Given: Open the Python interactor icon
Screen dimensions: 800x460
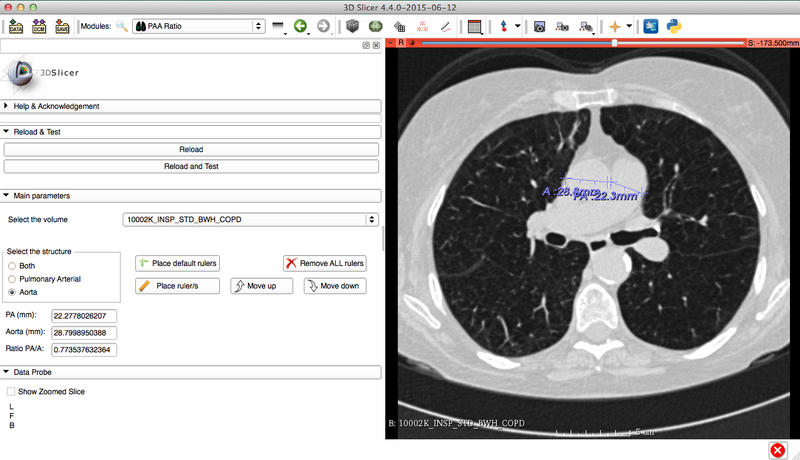Looking at the screenshot, I should [x=675, y=26].
